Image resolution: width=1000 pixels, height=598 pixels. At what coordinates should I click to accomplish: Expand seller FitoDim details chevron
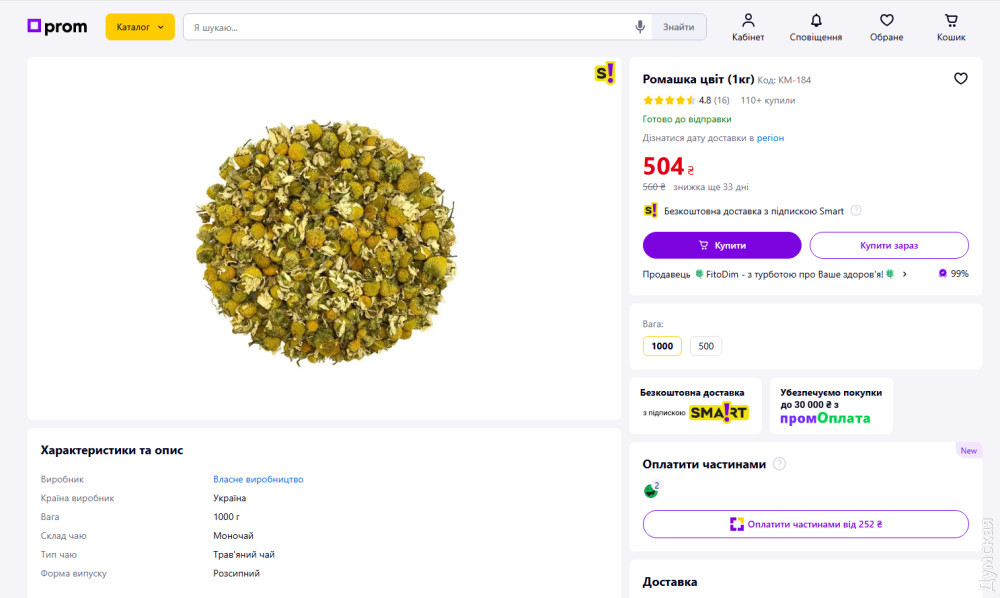pos(905,274)
